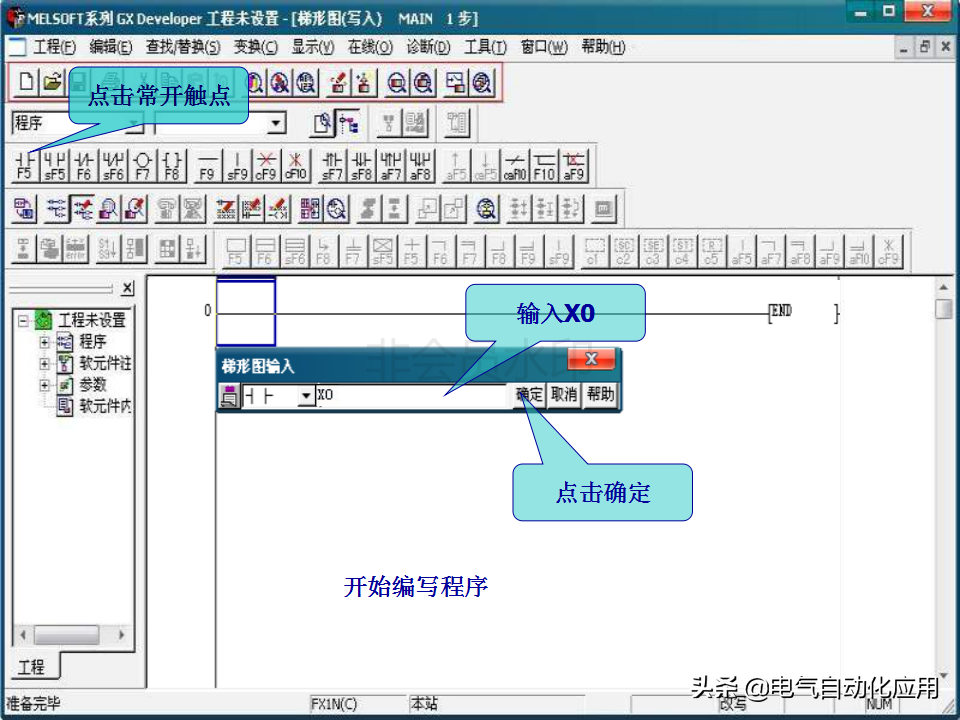Select normally open contact F5 button
960x720 pixels.
24,166
